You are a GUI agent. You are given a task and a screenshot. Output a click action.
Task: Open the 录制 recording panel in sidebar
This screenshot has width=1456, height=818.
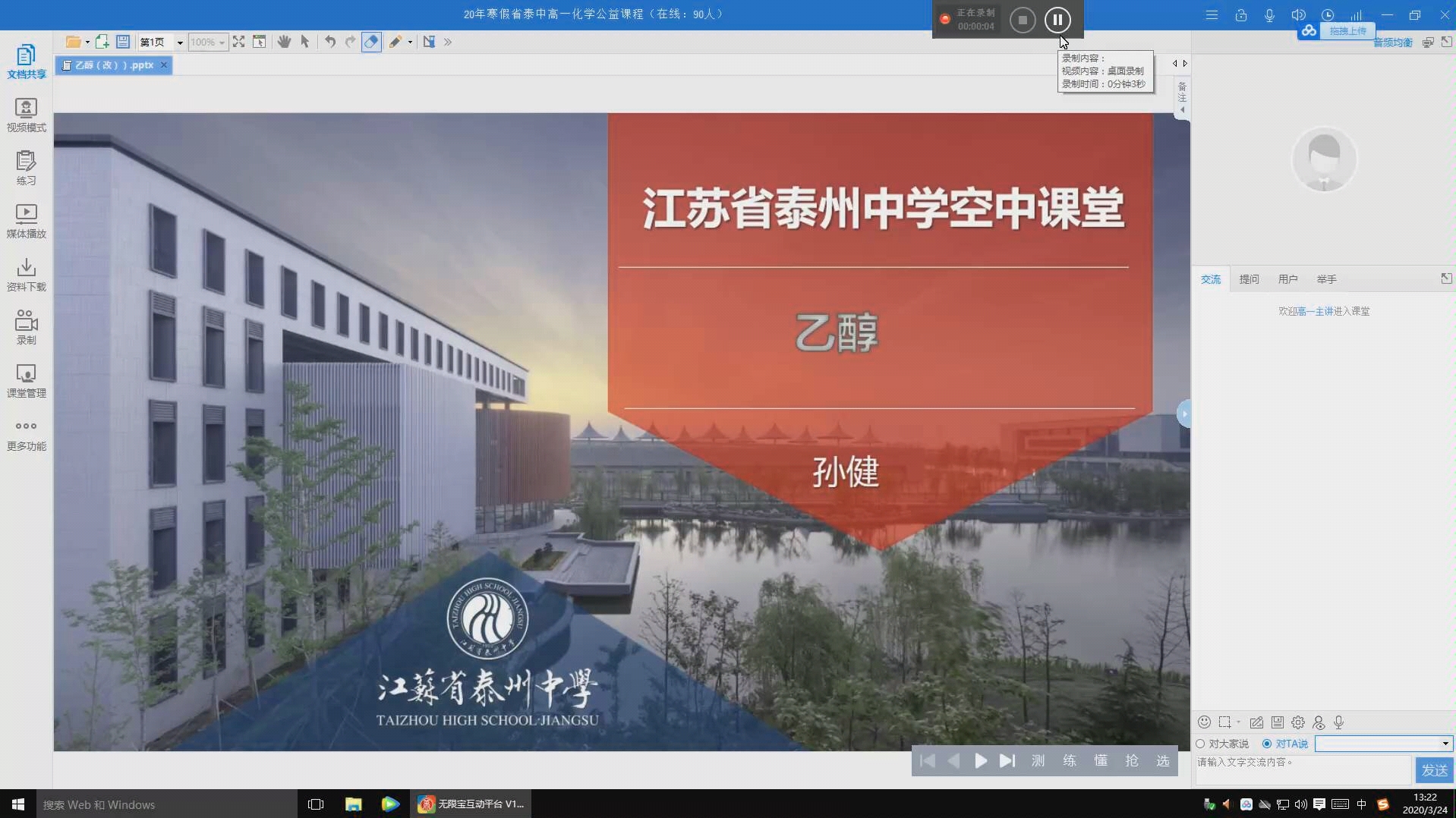pyautogui.click(x=26, y=328)
